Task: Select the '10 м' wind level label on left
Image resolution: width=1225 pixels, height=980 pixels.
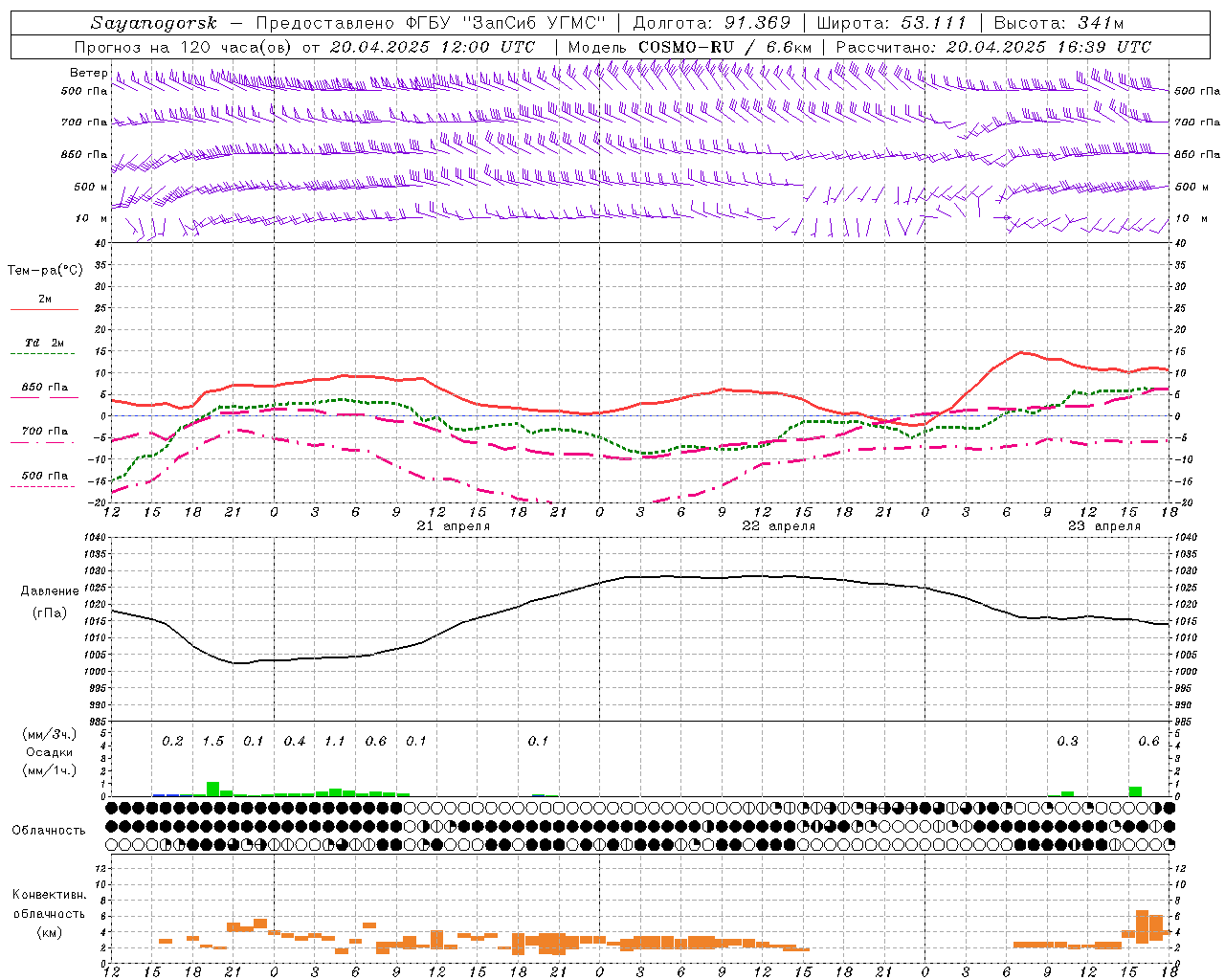Action: [91, 218]
